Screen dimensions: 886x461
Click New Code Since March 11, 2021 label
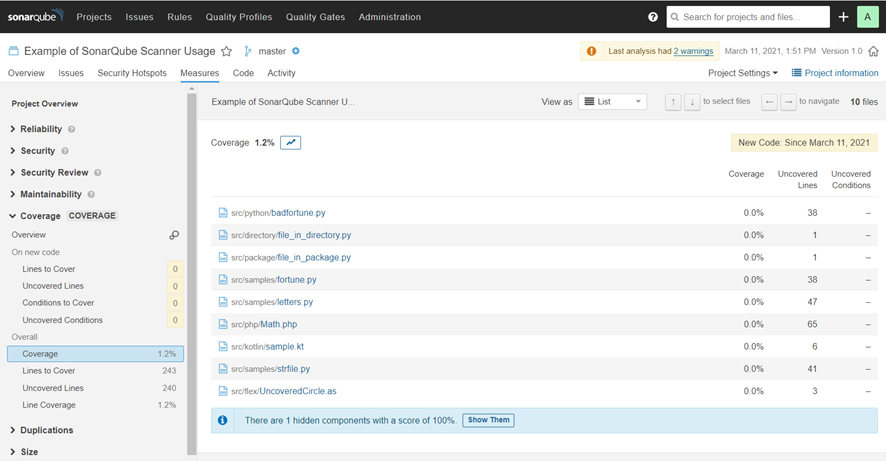pos(804,143)
